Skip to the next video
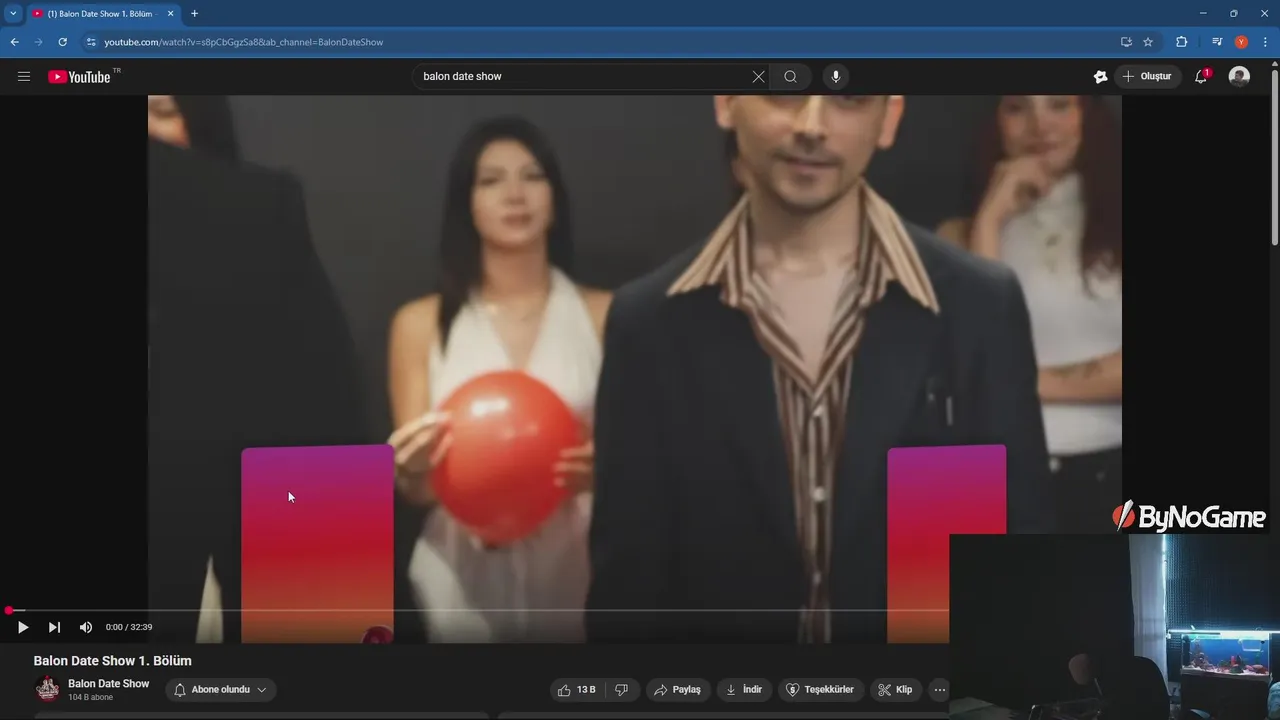Image resolution: width=1280 pixels, height=720 pixels. pos(54,627)
